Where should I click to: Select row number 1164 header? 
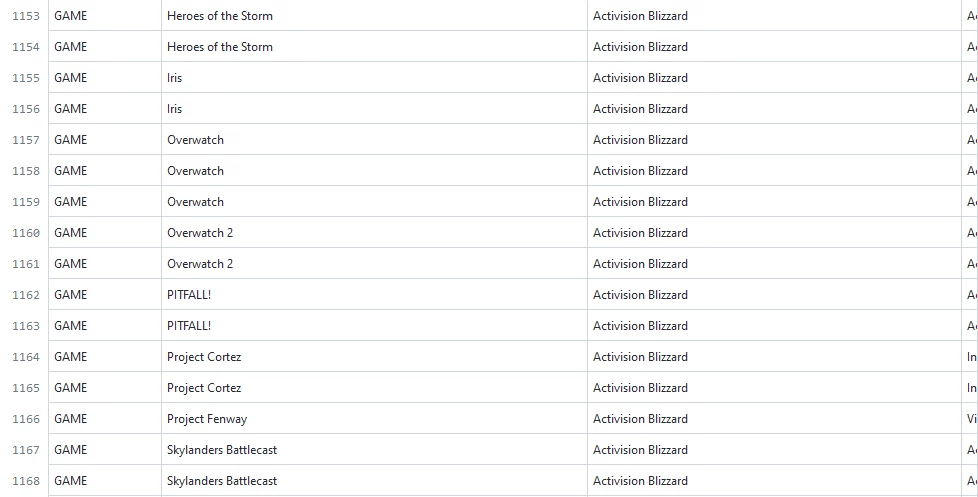coord(24,357)
